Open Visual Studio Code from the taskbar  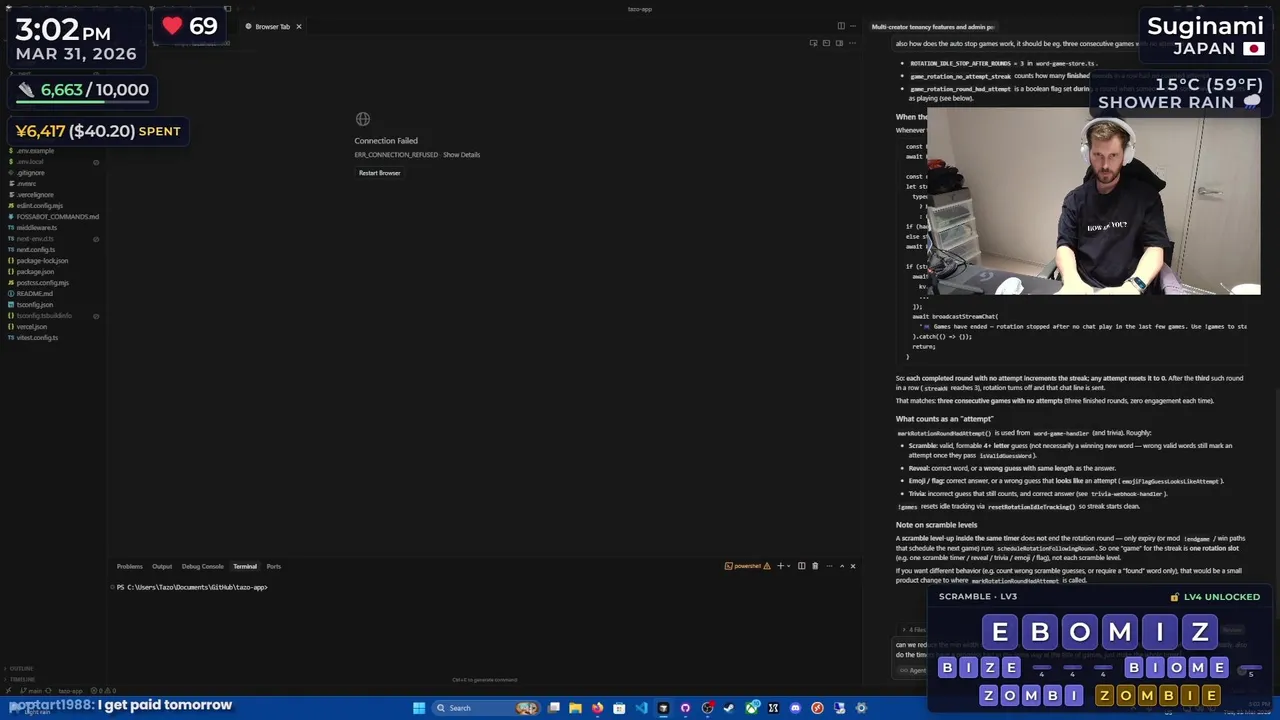point(641,708)
